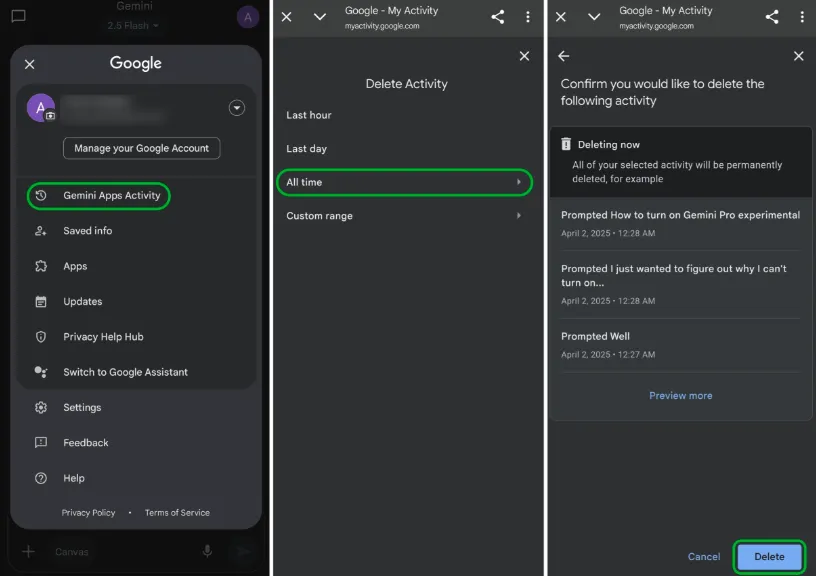Open Settings gear icon in account menu
Screen dimensions: 816x576
click(x=41, y=407)
